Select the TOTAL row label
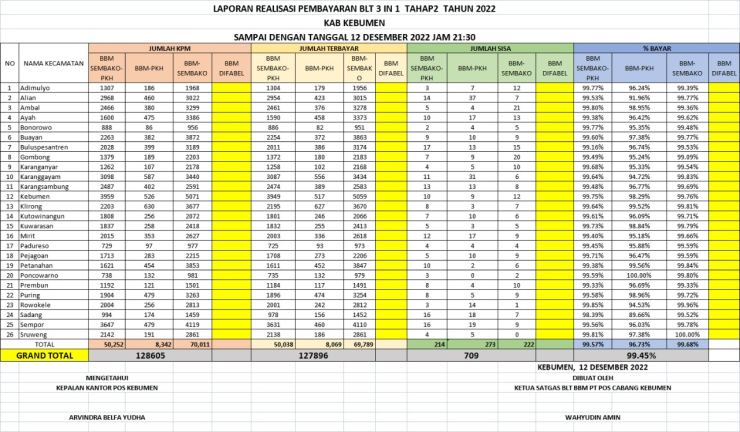This screenshot has width=740, height=432. (x=44, y=345)
